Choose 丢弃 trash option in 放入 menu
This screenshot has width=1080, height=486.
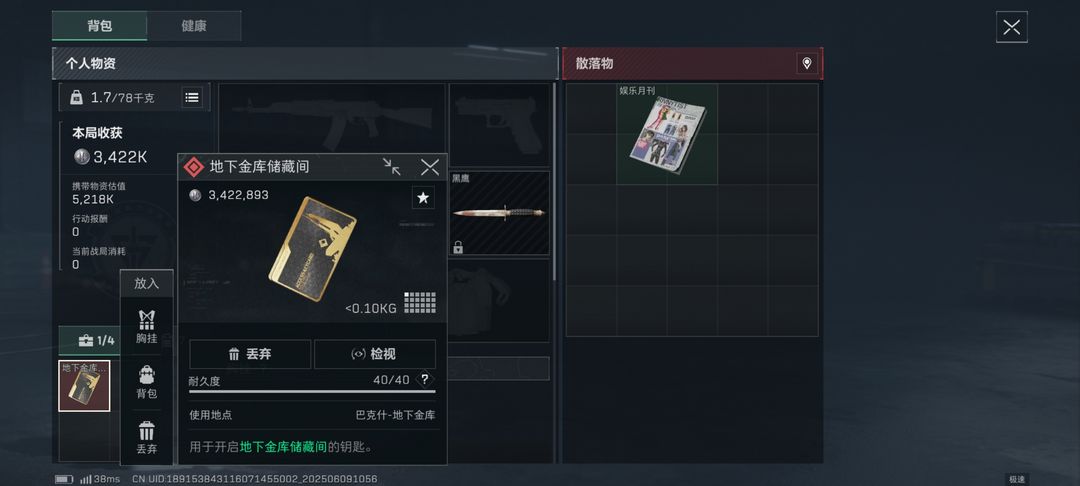pyautogui.click(x=146, y=438)
